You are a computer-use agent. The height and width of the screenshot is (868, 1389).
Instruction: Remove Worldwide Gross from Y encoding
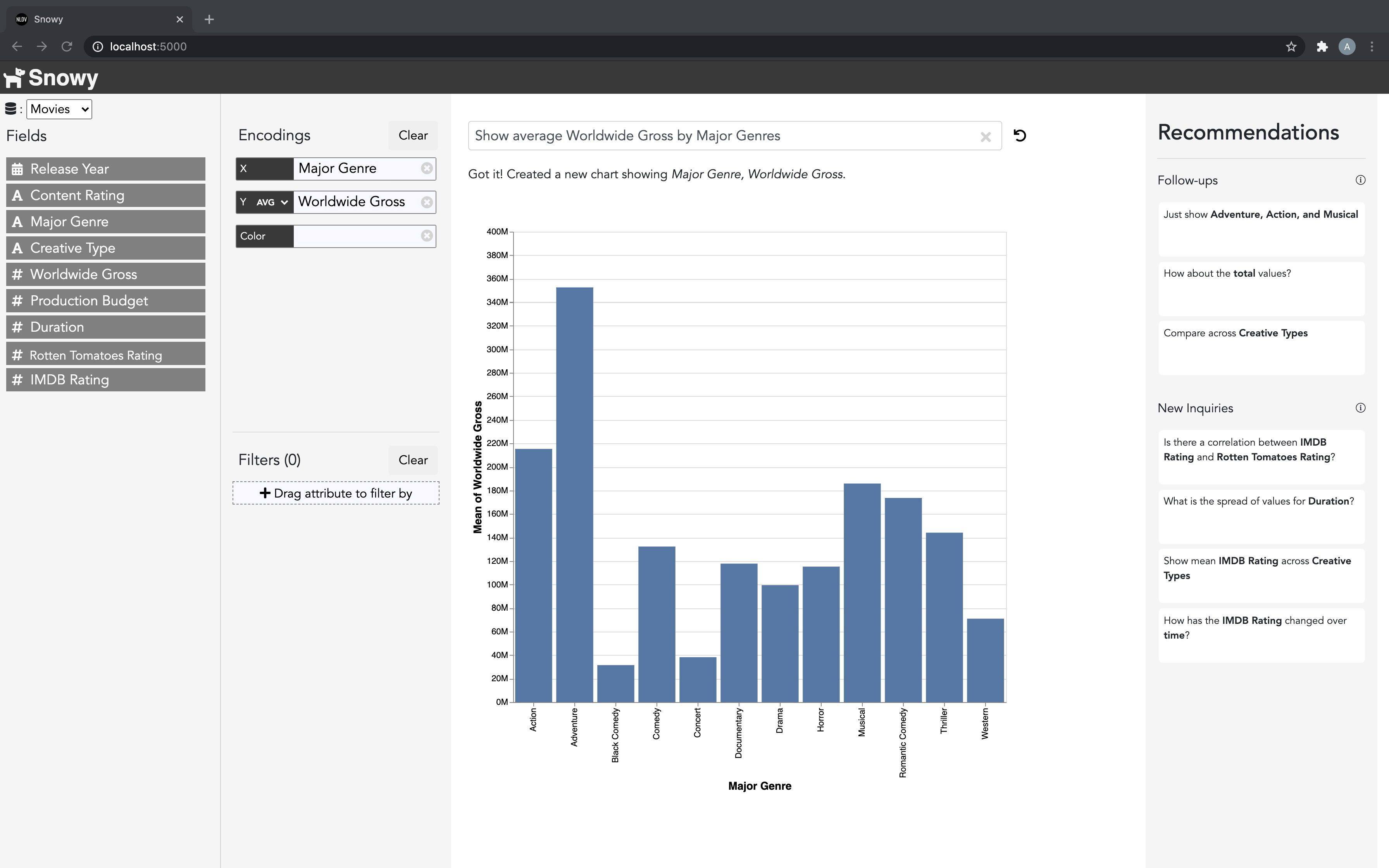tap(426, 202)
